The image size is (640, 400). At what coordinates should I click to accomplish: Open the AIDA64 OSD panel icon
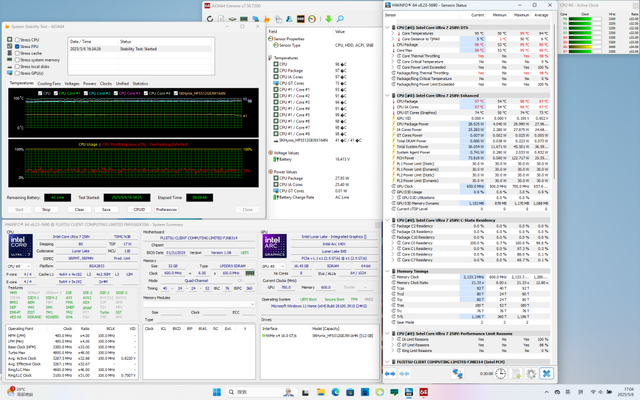click(x=300, y=19)
